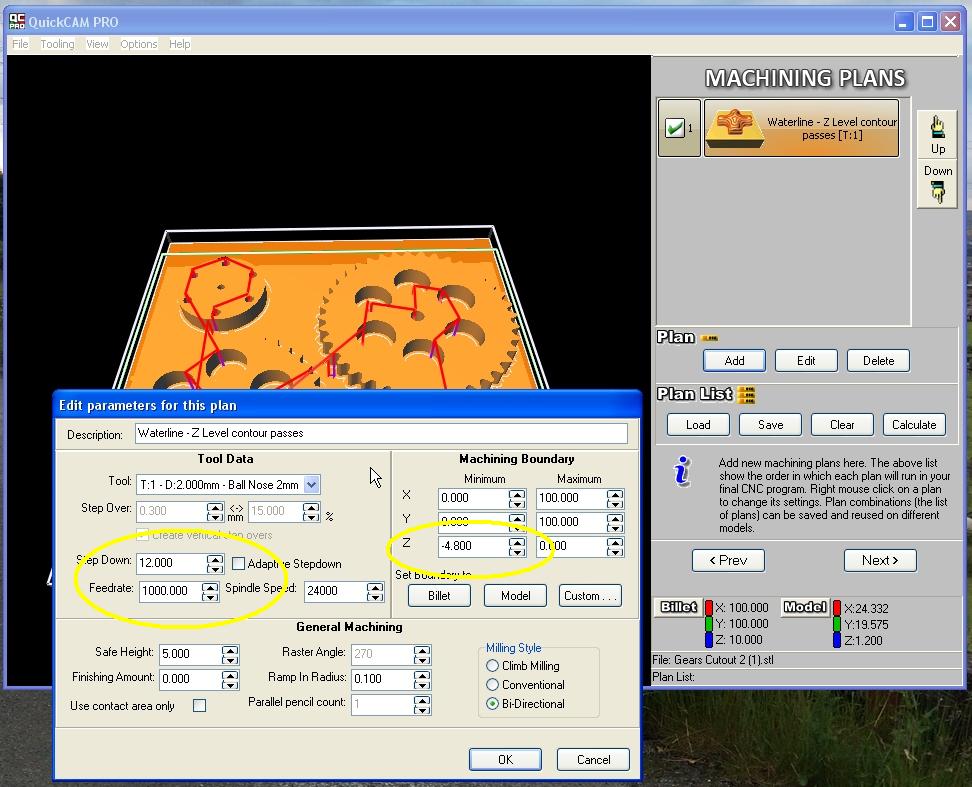Select Bi-Directional milling style

click(492, 703)
